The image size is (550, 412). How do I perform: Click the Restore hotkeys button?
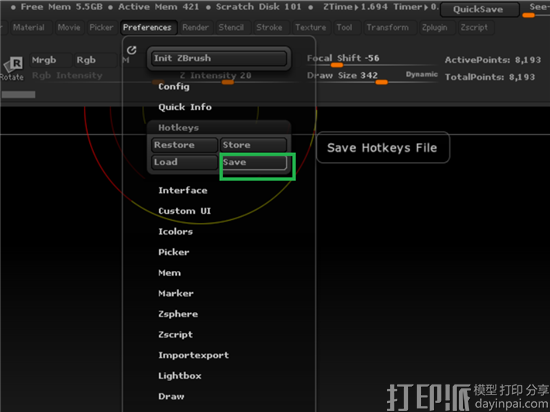coord(184,145)
